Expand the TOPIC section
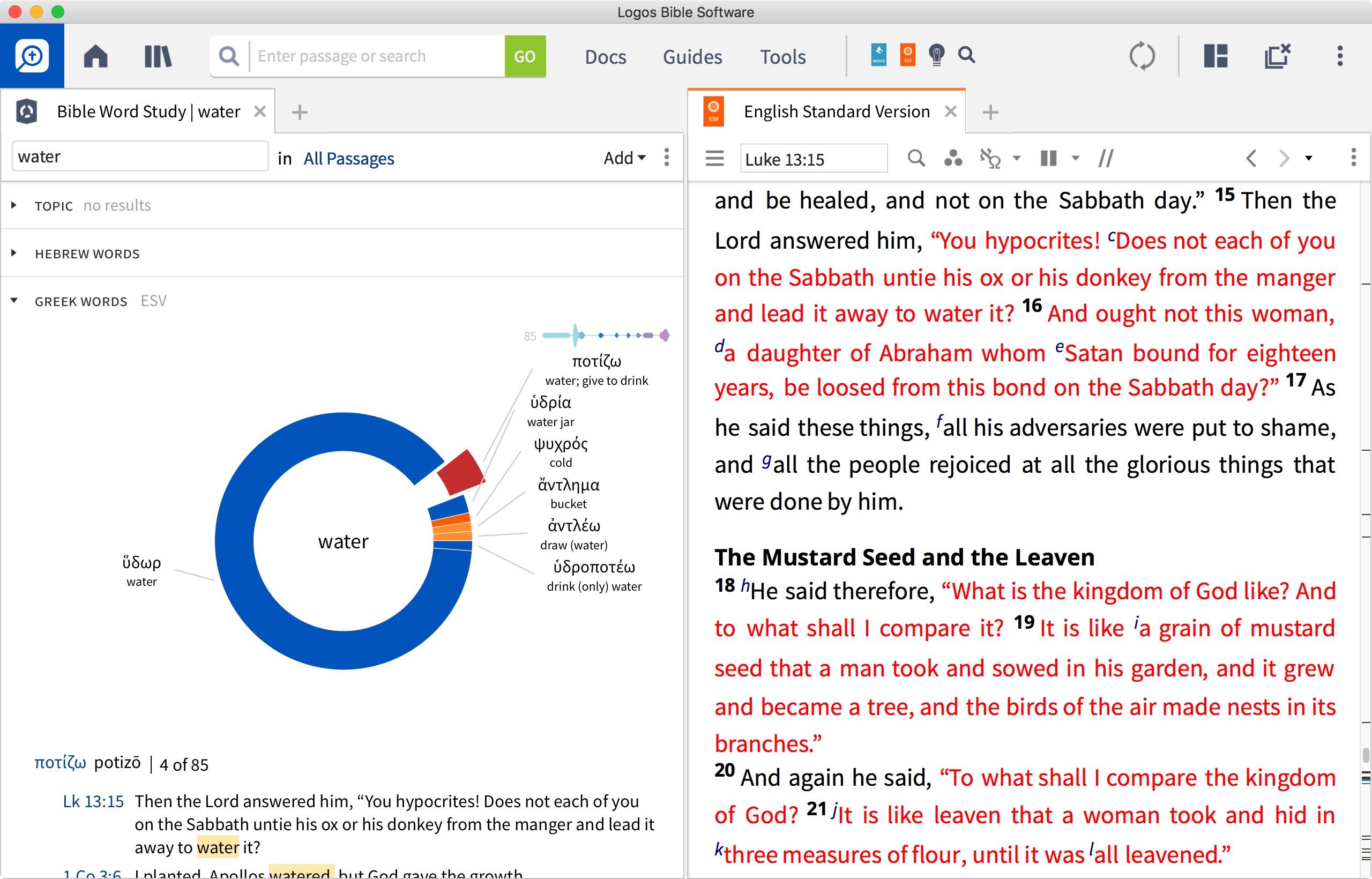 pyautogui.click(x=14, y=205)
